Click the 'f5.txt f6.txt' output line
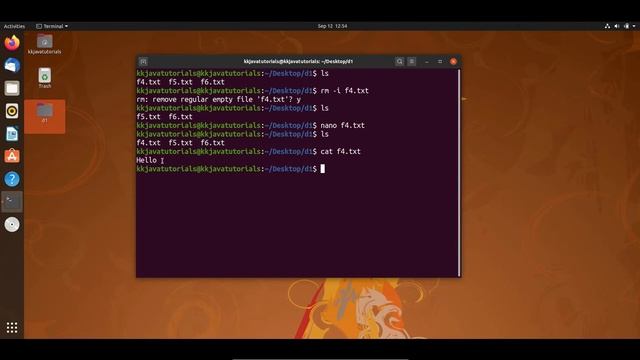This screenshot has height=360, width=640. (x=164, y=117)
